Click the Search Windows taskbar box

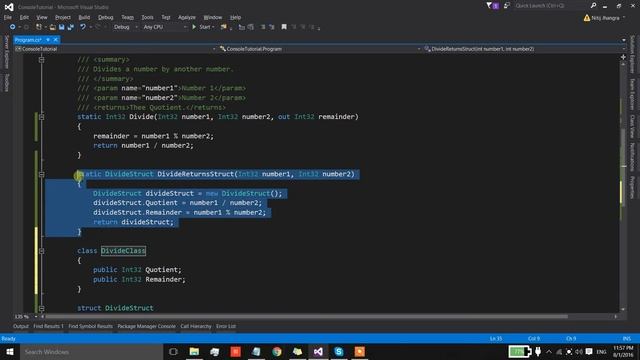[91, 352]
